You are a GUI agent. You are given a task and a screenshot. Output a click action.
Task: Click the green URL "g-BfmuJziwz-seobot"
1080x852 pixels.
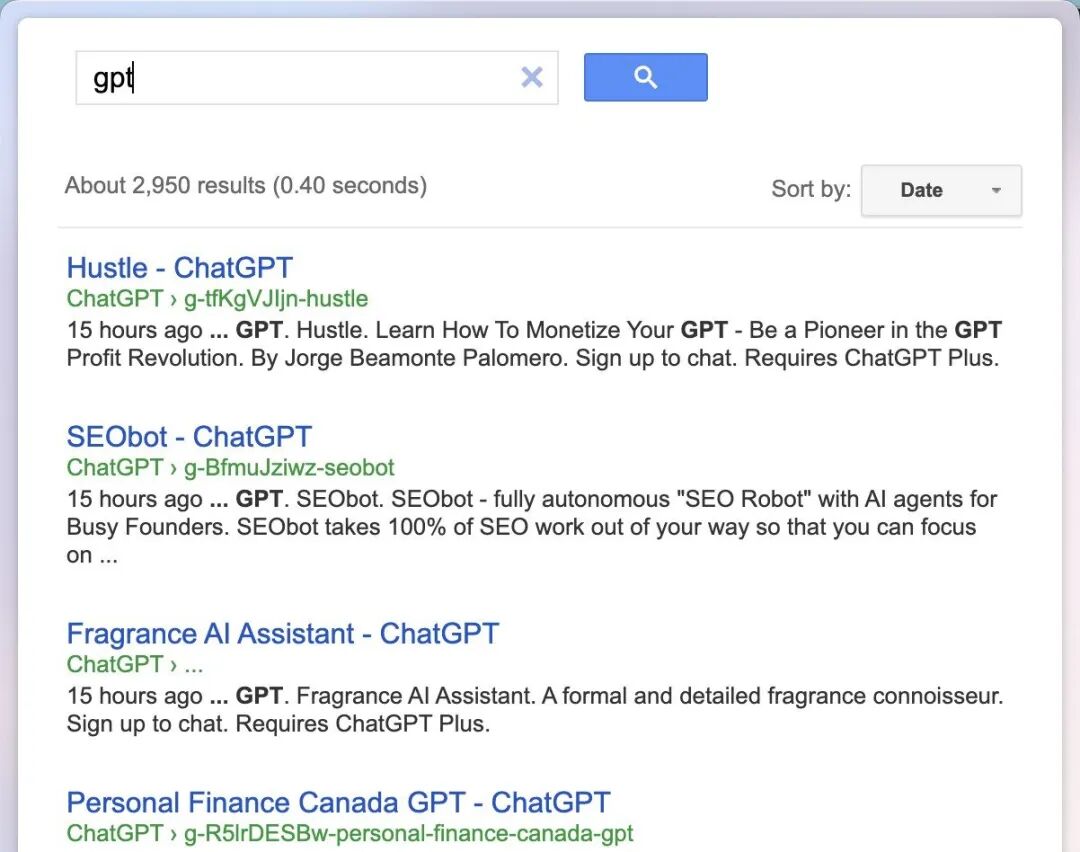coord(289,468)
